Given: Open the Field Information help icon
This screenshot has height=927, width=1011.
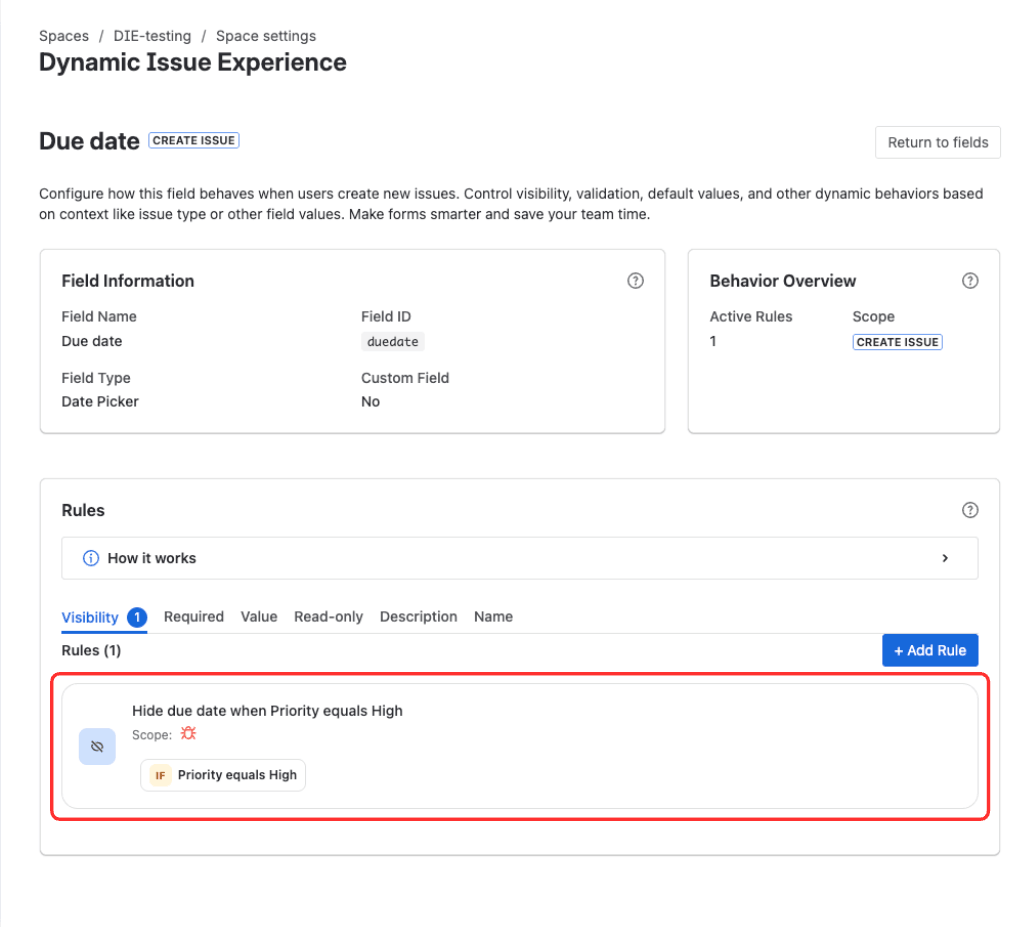Looking at the screenshot, I should [x=635, y=281].
